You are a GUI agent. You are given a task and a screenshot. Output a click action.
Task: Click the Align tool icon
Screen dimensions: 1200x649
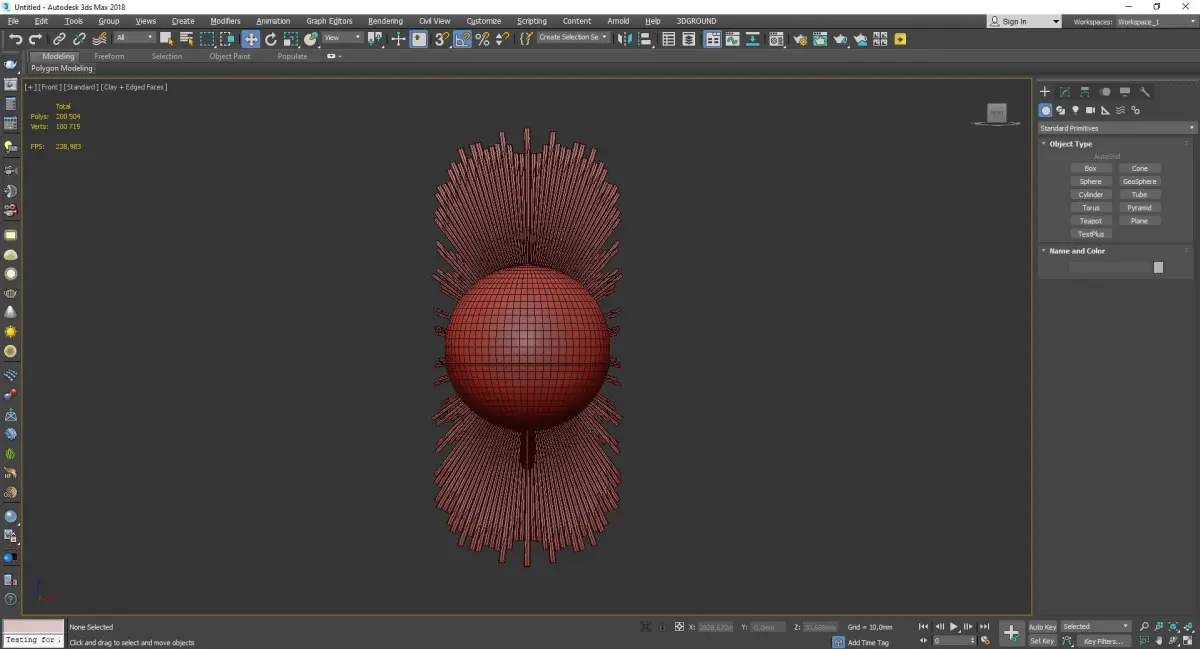click(x=645, y=39)
